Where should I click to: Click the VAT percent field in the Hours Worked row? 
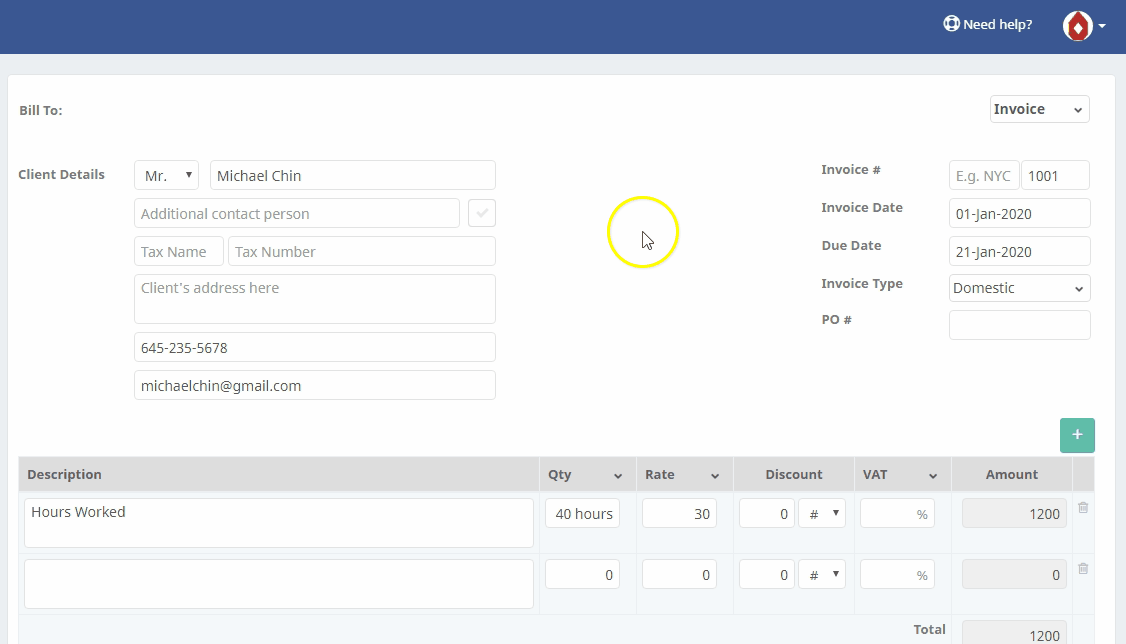898,513
